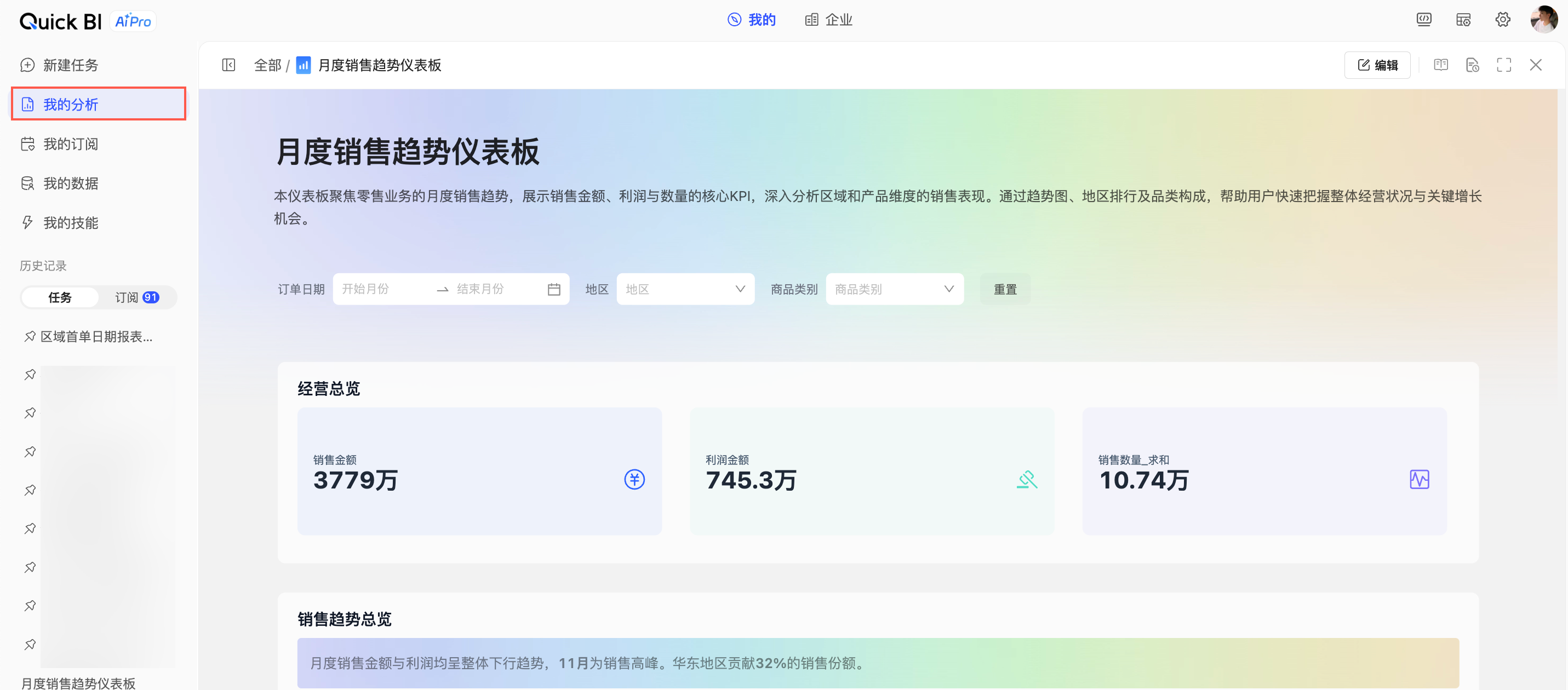Select 我的分析 in the sidebar
The height and width of the screenshot is (690, 1568).
99,104
